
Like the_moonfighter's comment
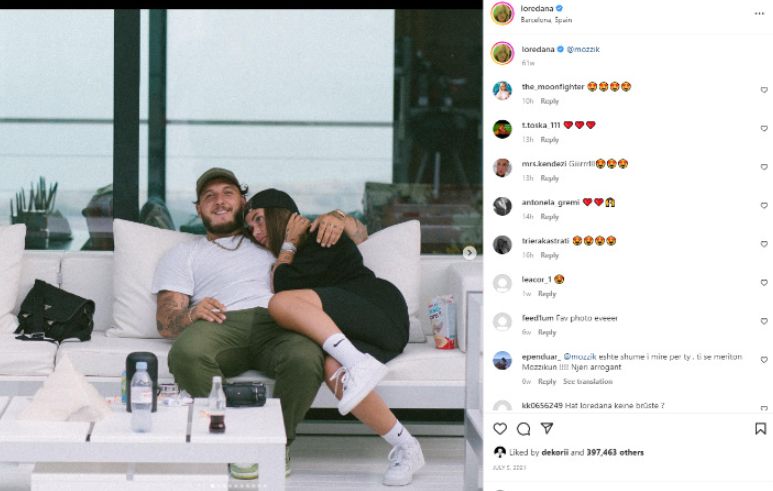pyautogui.click(x=764, y=90)
